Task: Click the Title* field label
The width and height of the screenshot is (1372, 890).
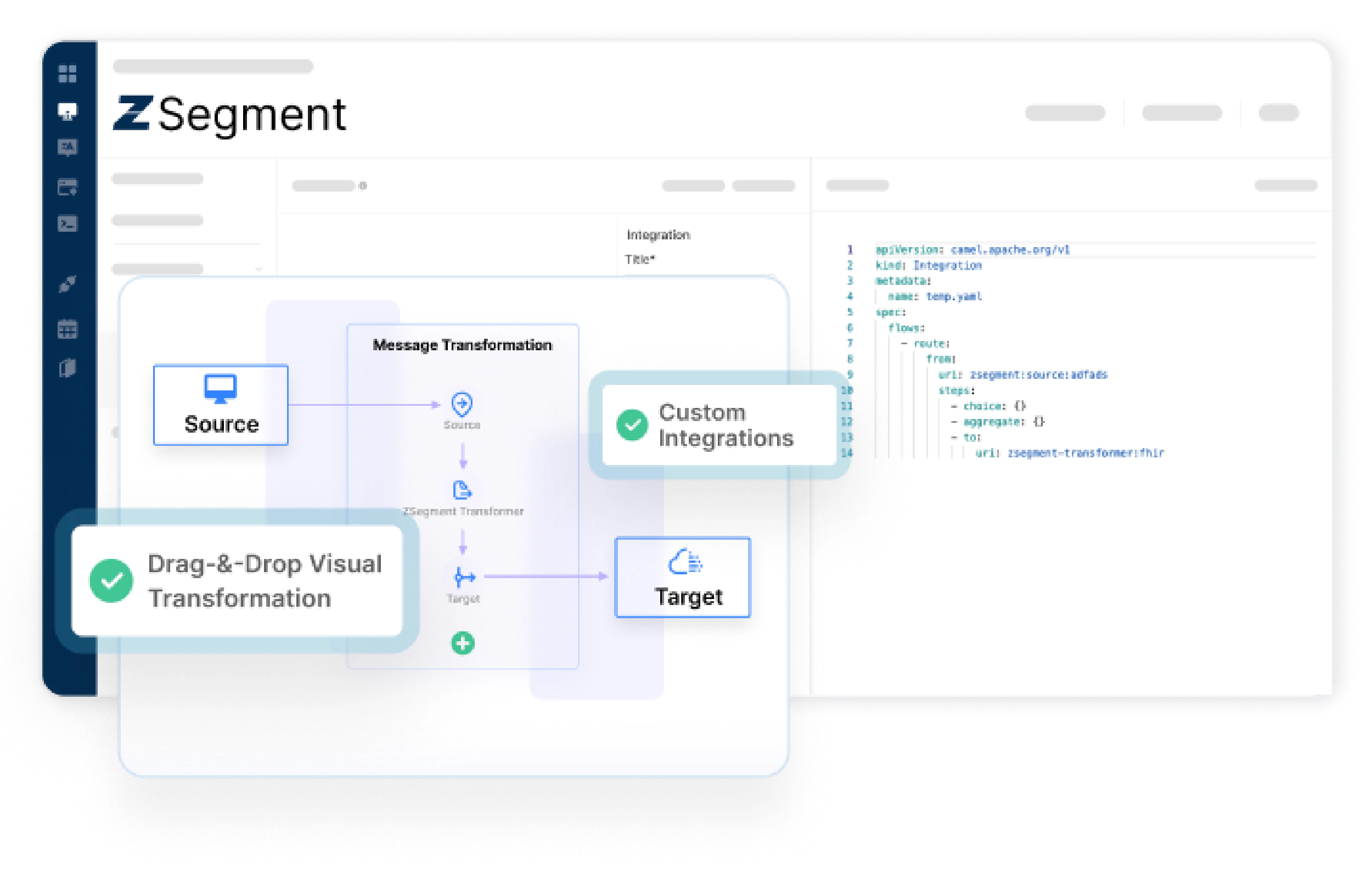Action: click(x=640, y=260)
